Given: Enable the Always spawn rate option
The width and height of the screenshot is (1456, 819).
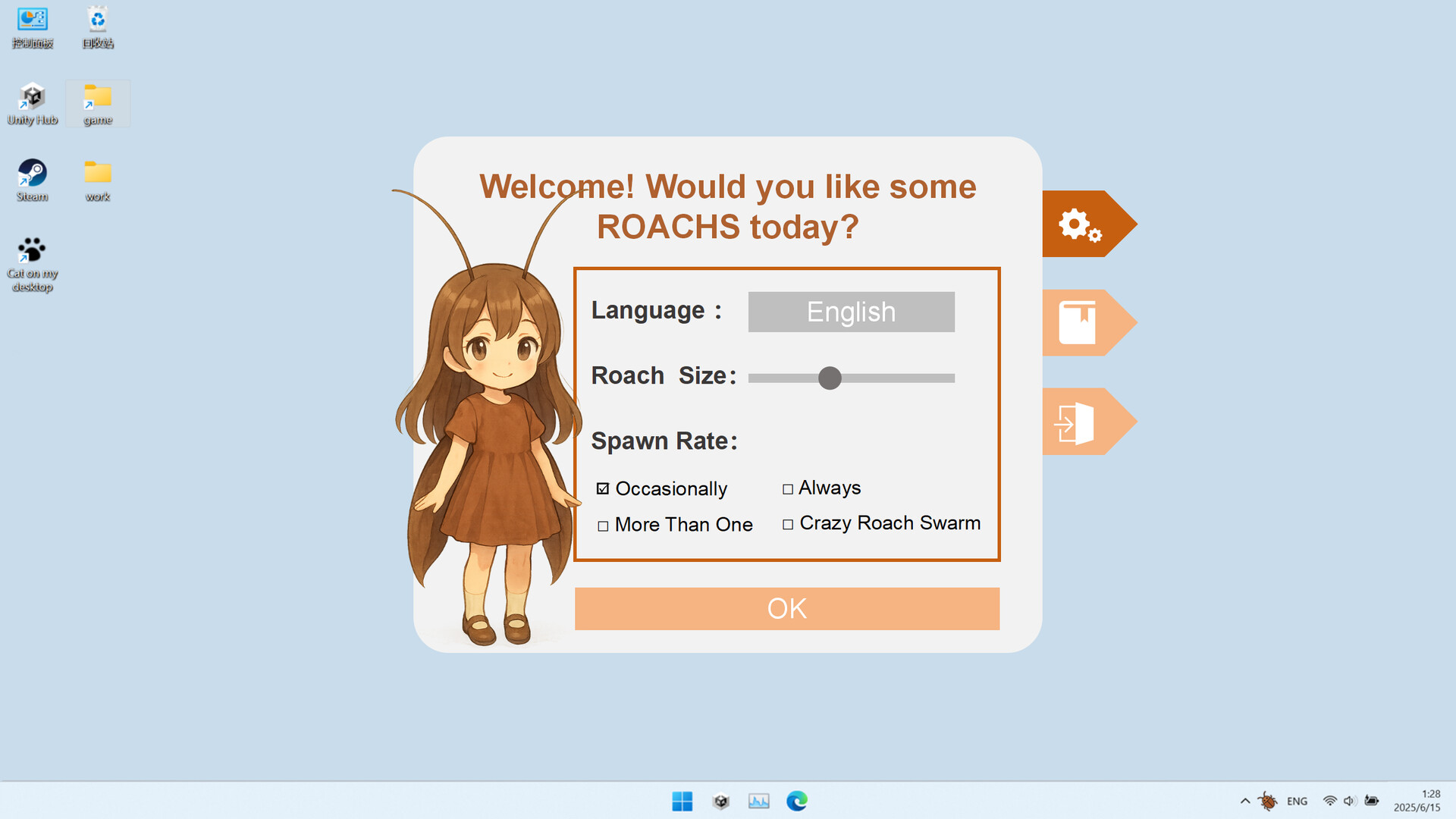Looking at the screenshot, I should [x=789, y=488].
